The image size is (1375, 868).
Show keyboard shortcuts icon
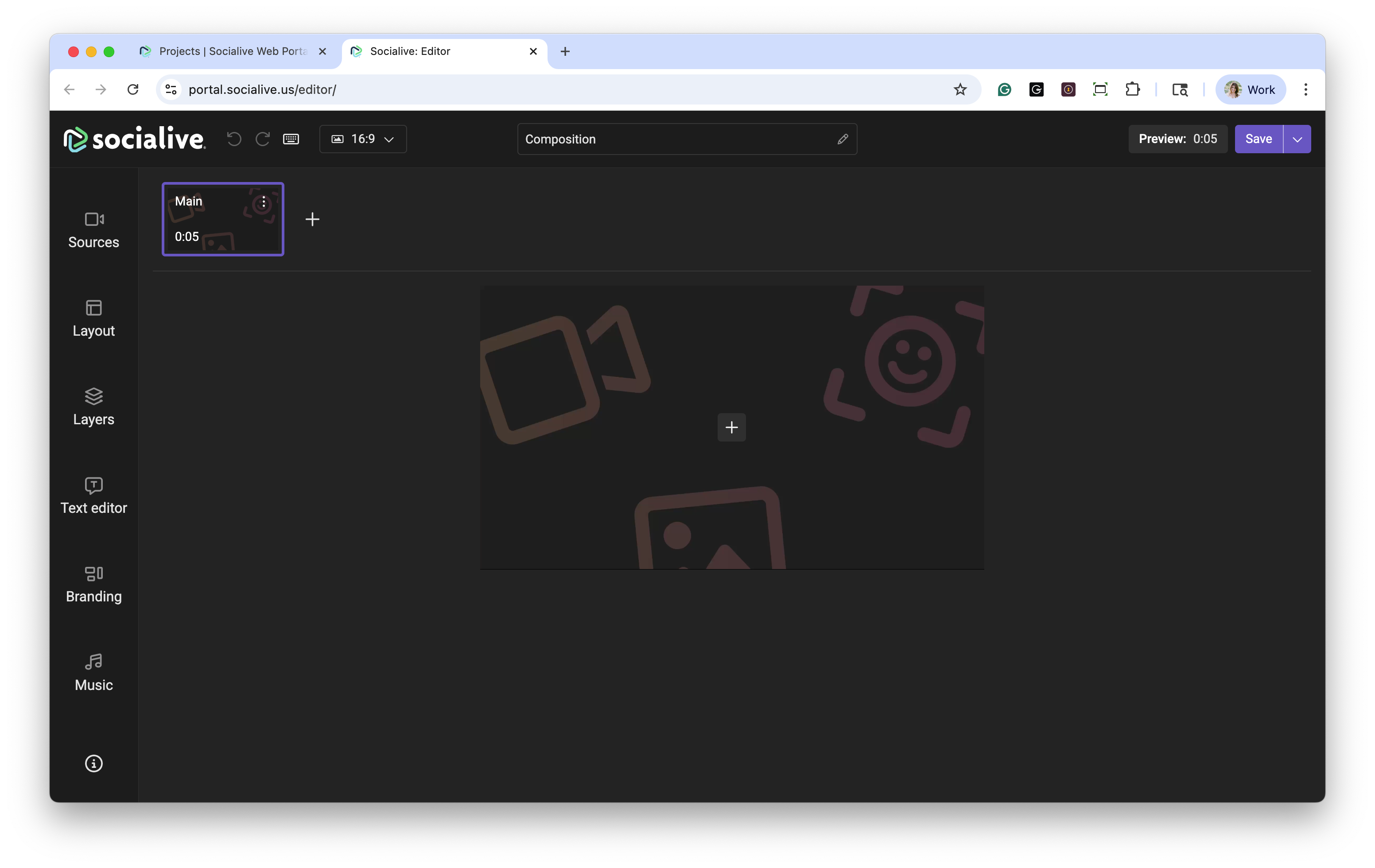click(291, 139)
